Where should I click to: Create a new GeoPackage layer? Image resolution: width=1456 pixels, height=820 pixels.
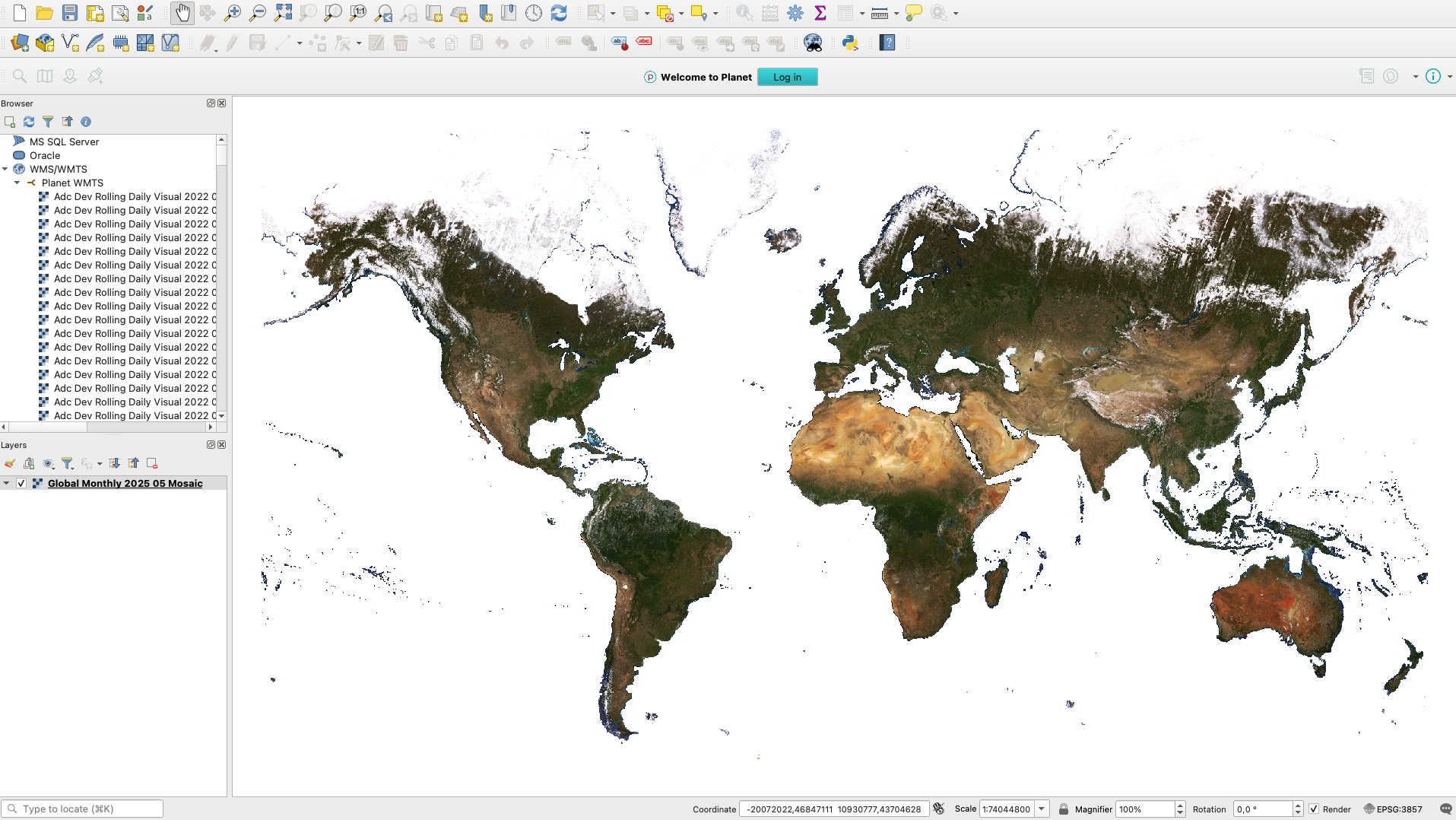[45, 43]
